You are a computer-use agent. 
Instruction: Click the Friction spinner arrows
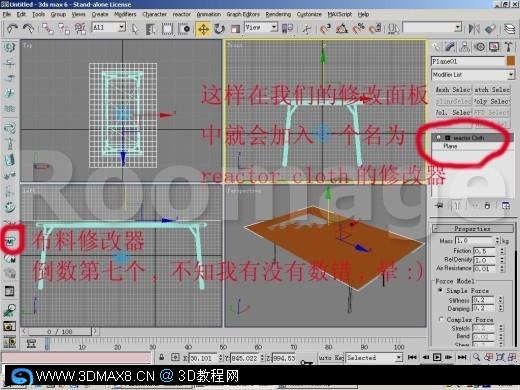tap(502, 251)
